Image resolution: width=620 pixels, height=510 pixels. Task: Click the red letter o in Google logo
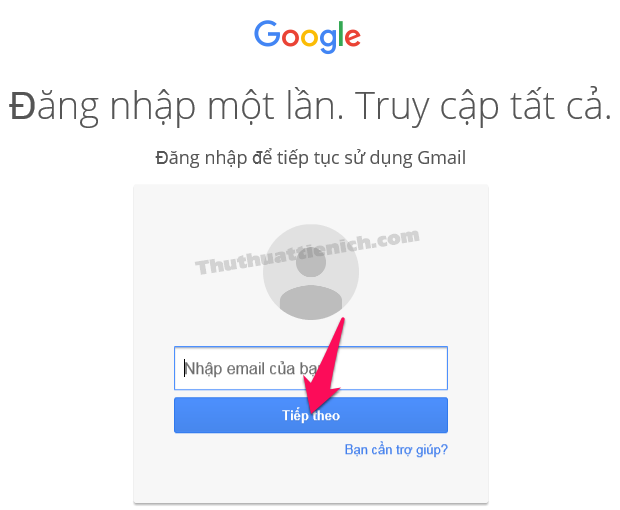click(x=291, y=38)
